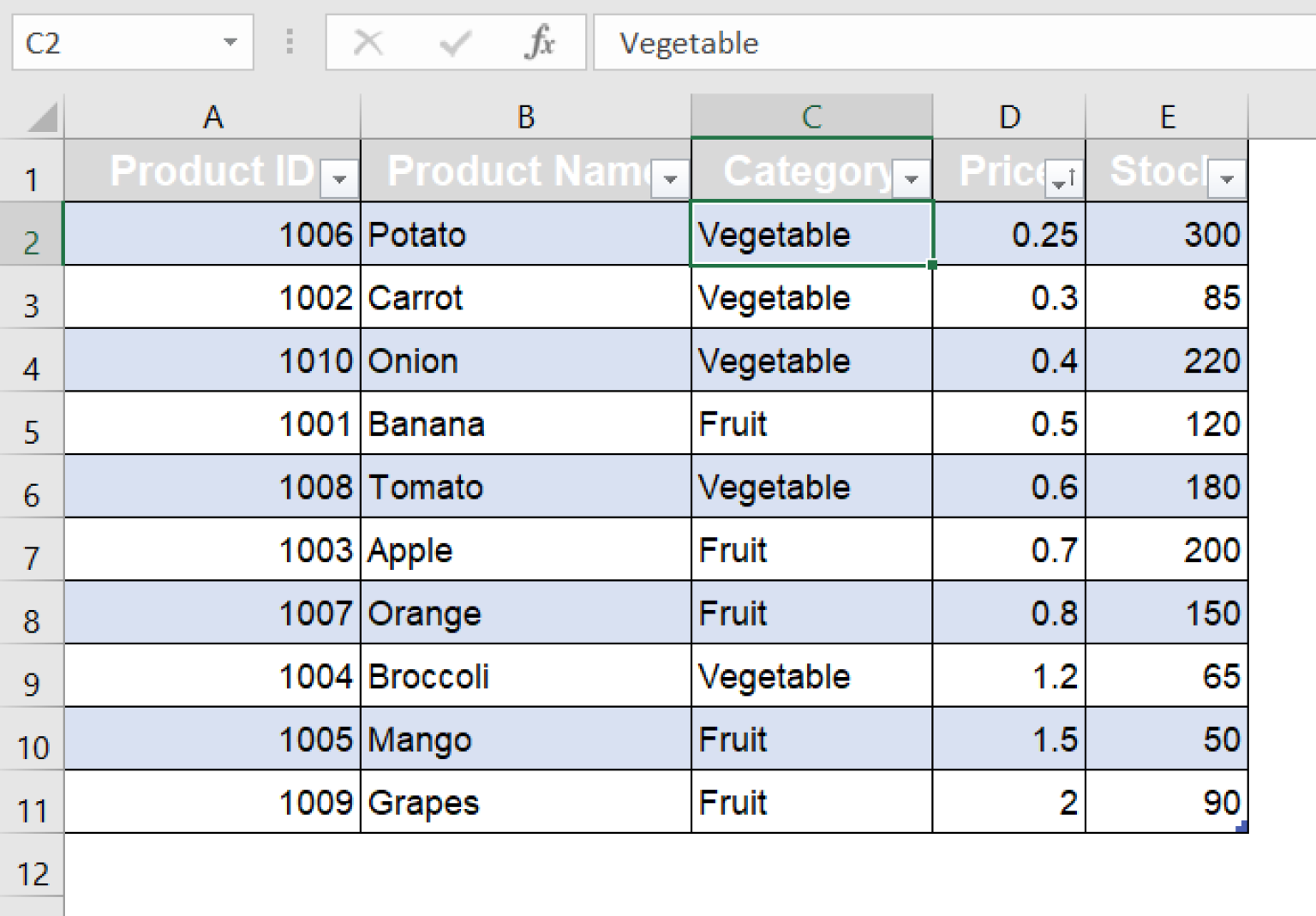Open the Name Box dropdown arrow

pos(230,42)
